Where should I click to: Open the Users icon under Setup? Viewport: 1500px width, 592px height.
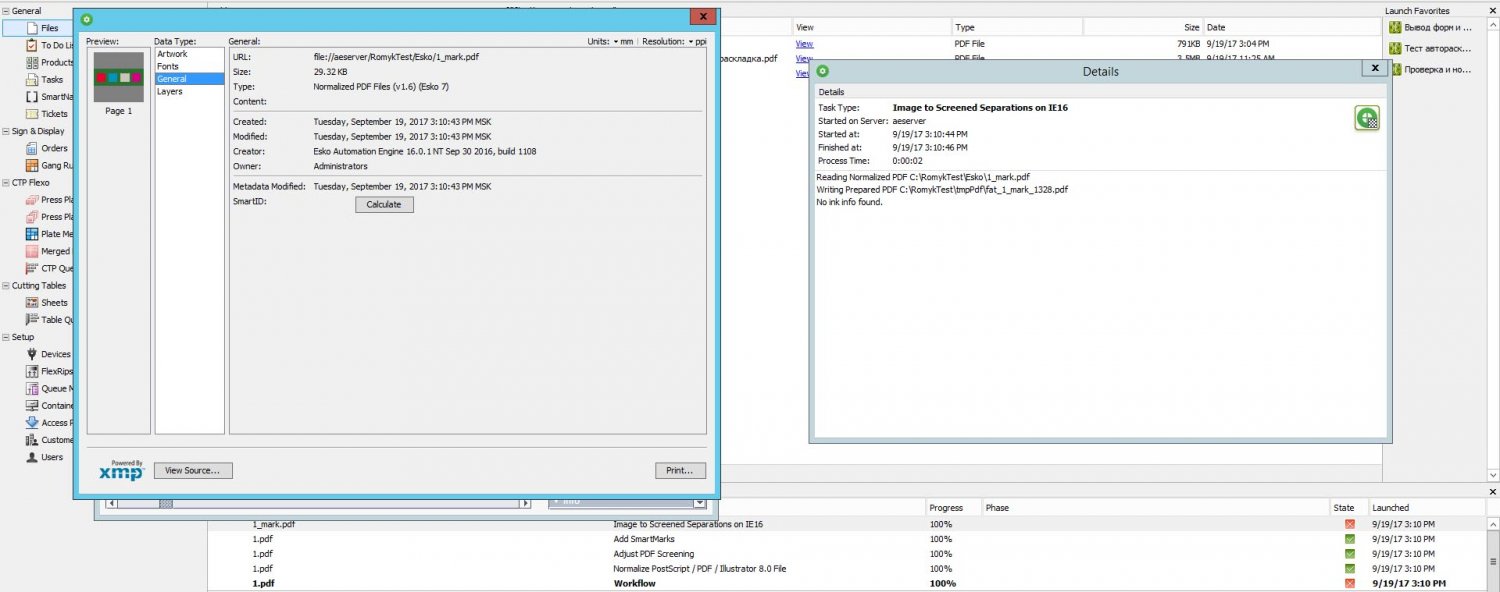pyautogui.click(x=32, y=457)
